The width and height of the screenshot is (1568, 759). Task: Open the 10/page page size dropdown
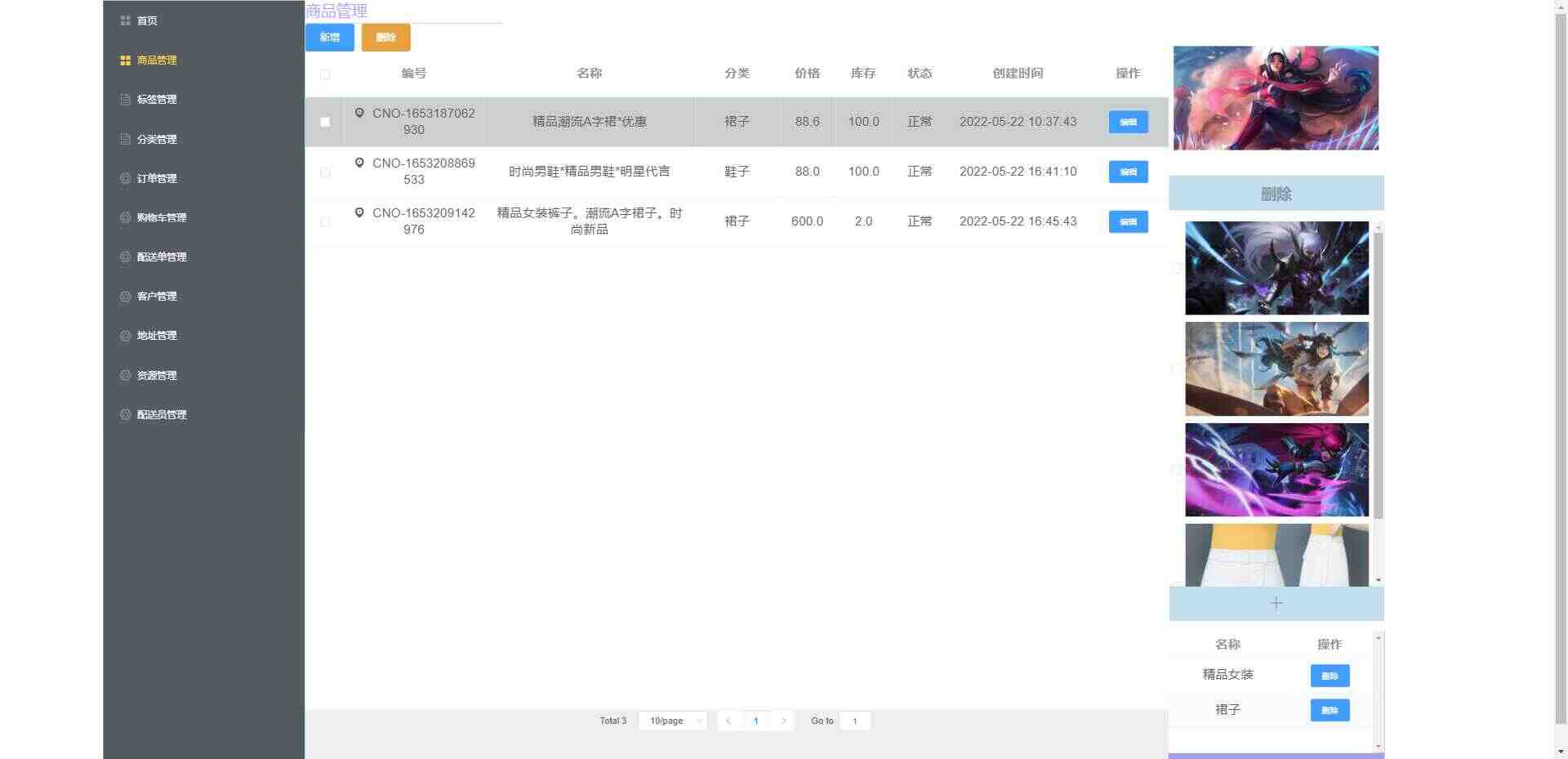pyautogui.click(x=673, y=721)
